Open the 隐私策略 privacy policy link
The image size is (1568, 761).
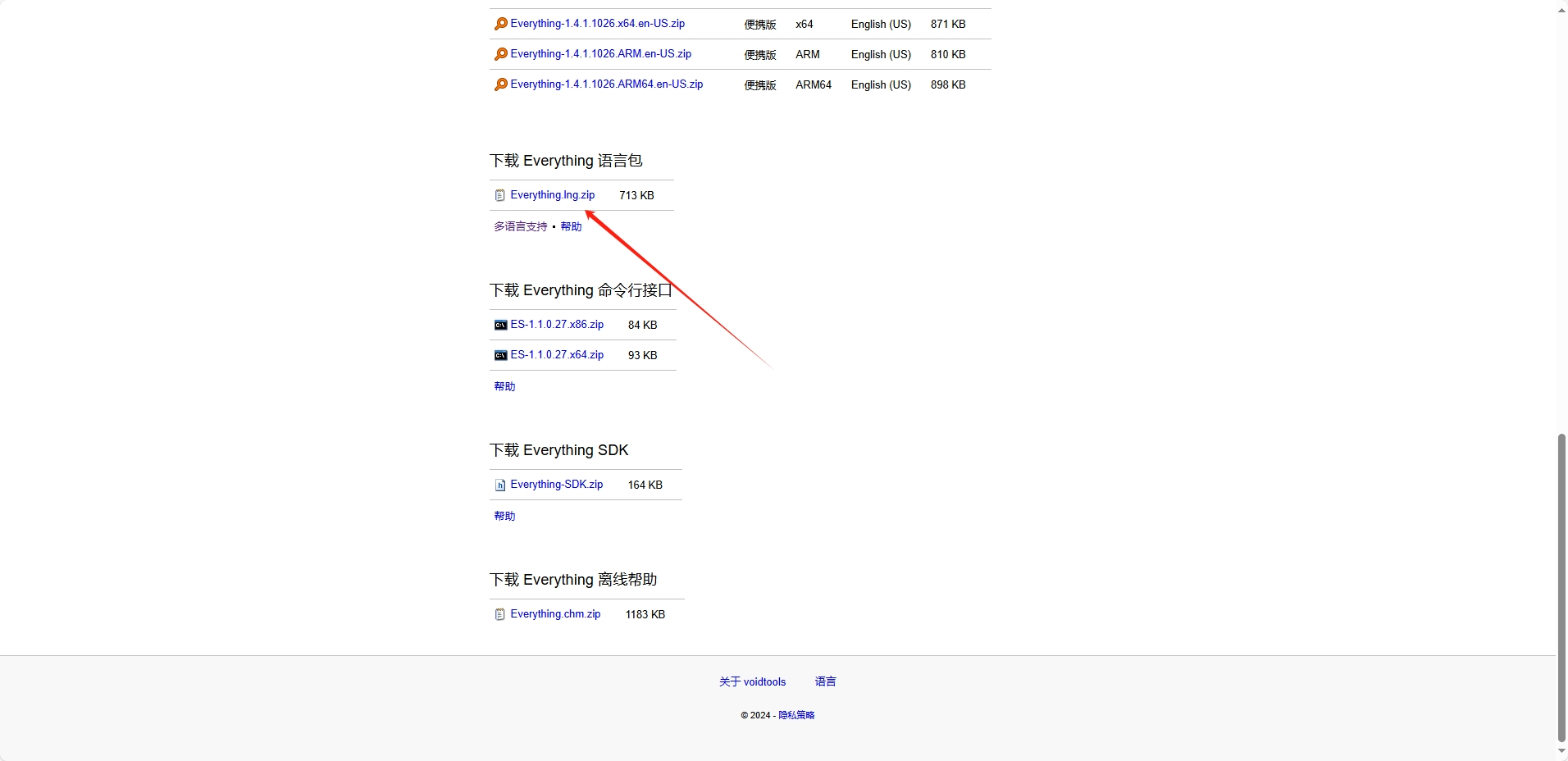click(796, 715)
